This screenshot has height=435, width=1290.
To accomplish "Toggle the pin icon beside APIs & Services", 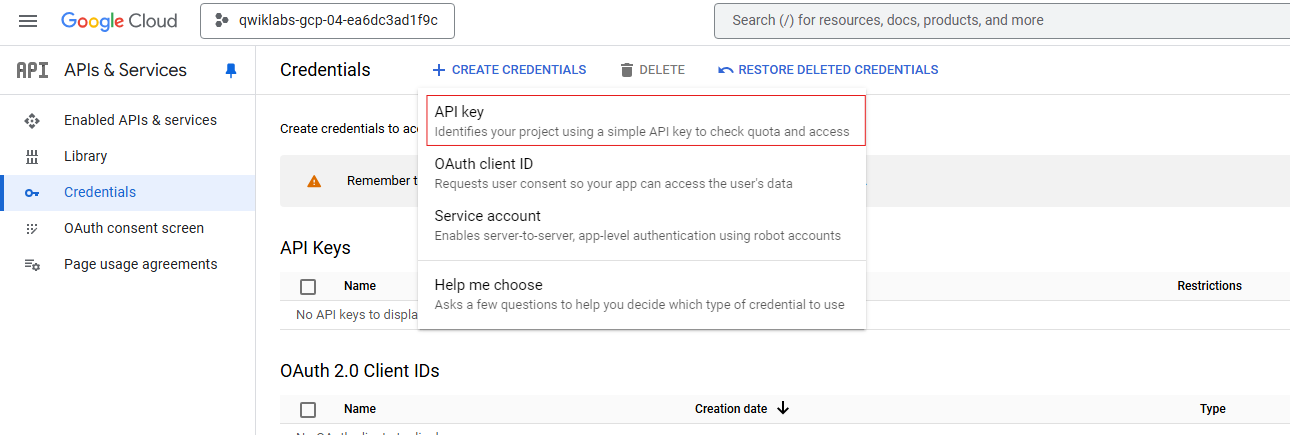I will [231, 70].
